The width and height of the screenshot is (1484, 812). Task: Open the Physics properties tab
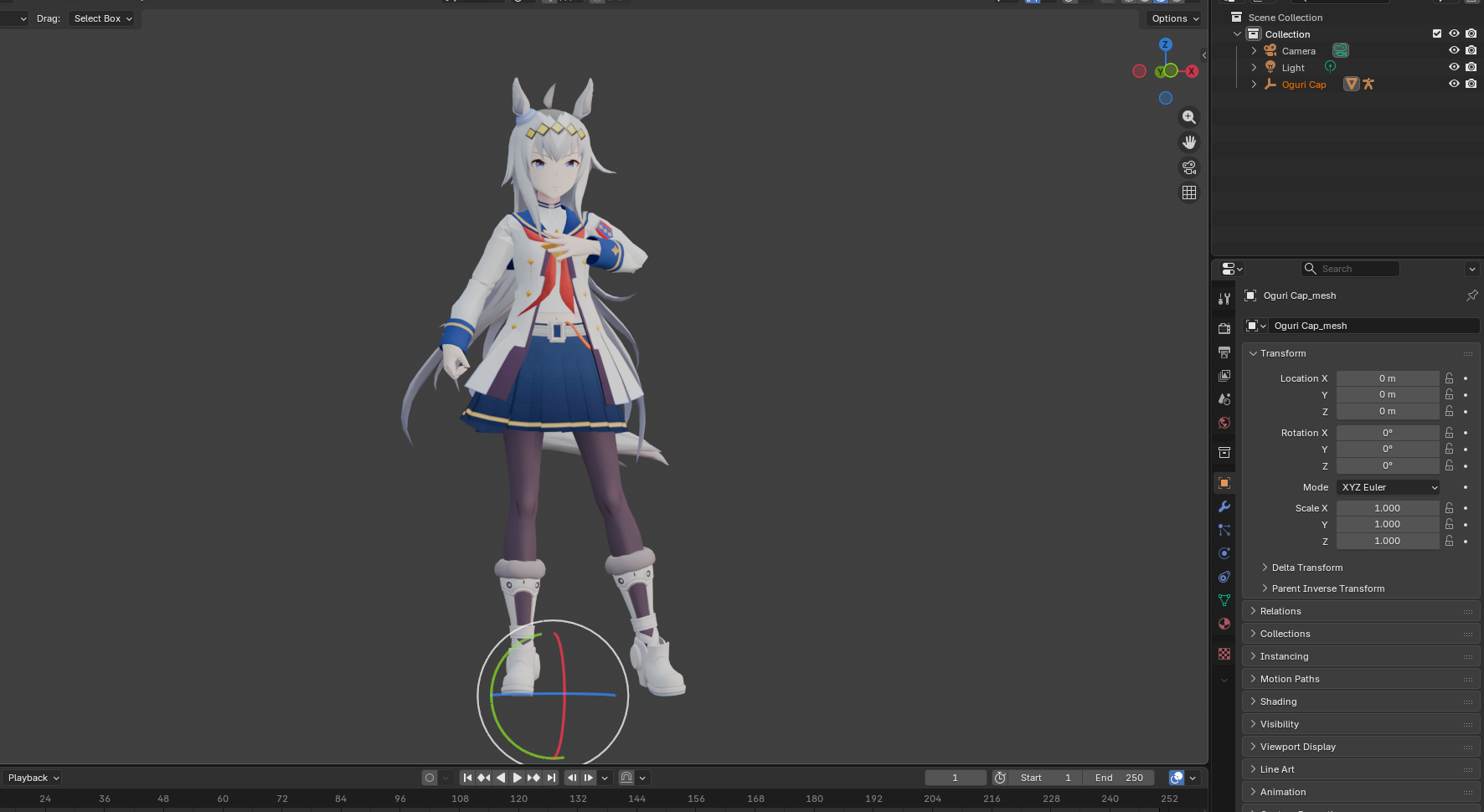click(x=1224, y=553)
